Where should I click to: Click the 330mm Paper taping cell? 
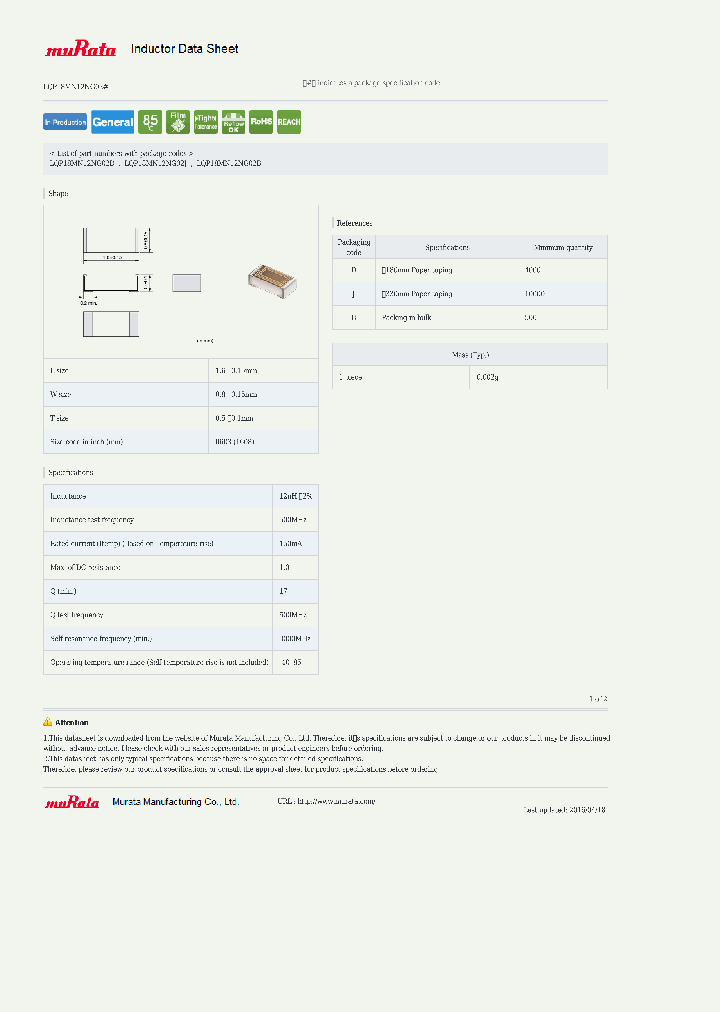point(417,294)
